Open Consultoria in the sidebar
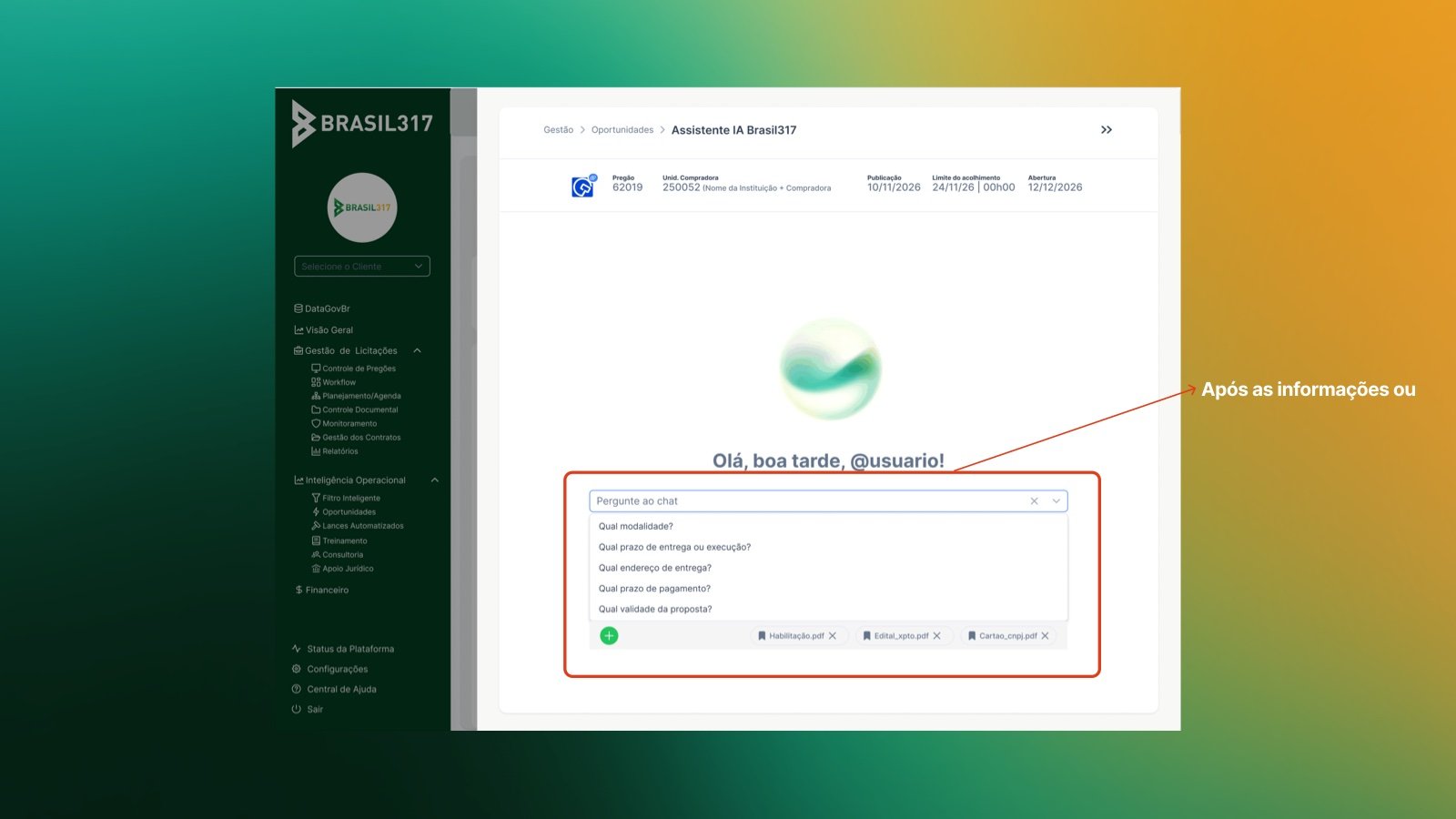This screenshot has width=1456, height=819. [337, 555]
